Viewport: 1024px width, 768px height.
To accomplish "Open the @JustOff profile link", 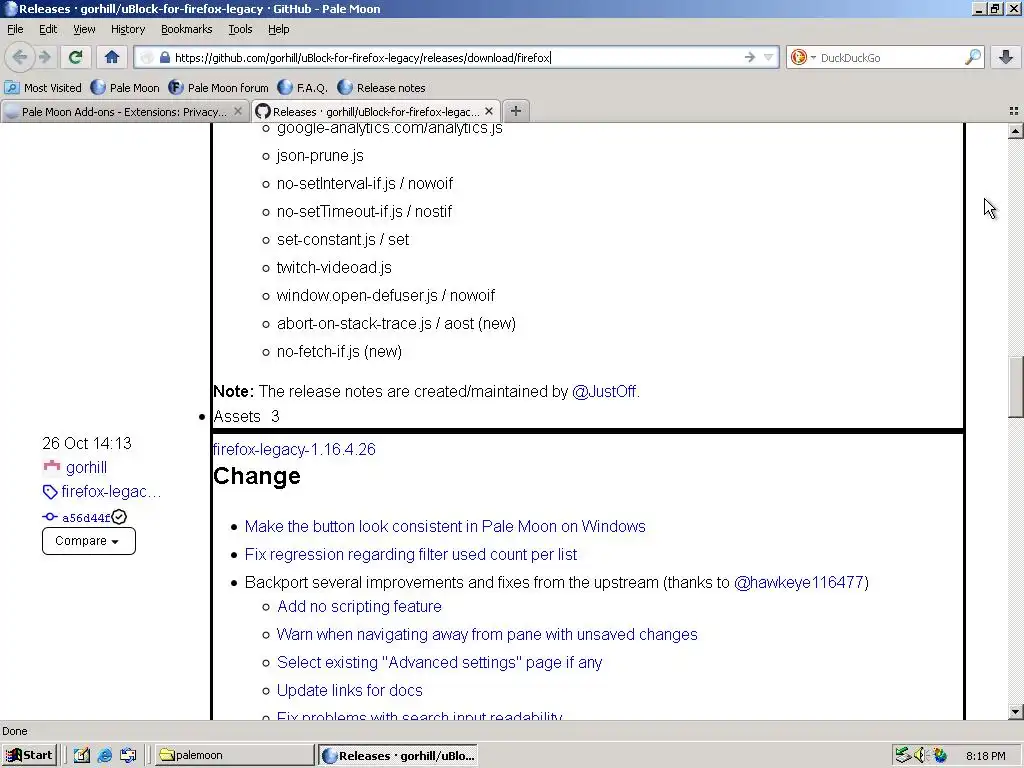I will pyautogui.click(x=604, y=391).
